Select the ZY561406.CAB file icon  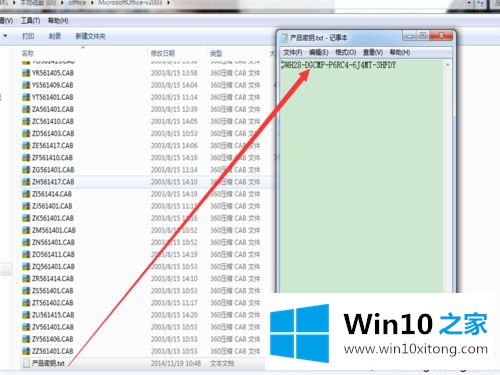pos(26,339)
